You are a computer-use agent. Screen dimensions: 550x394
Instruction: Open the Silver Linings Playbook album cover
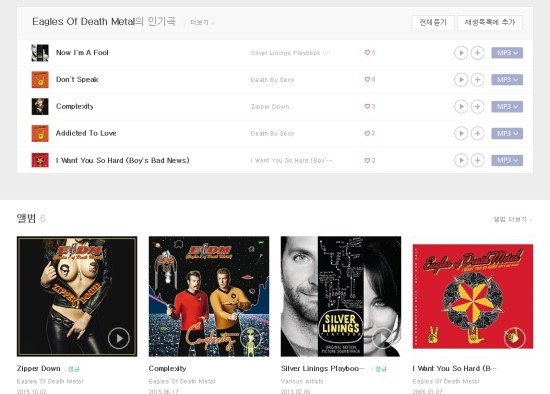point(341,296)
